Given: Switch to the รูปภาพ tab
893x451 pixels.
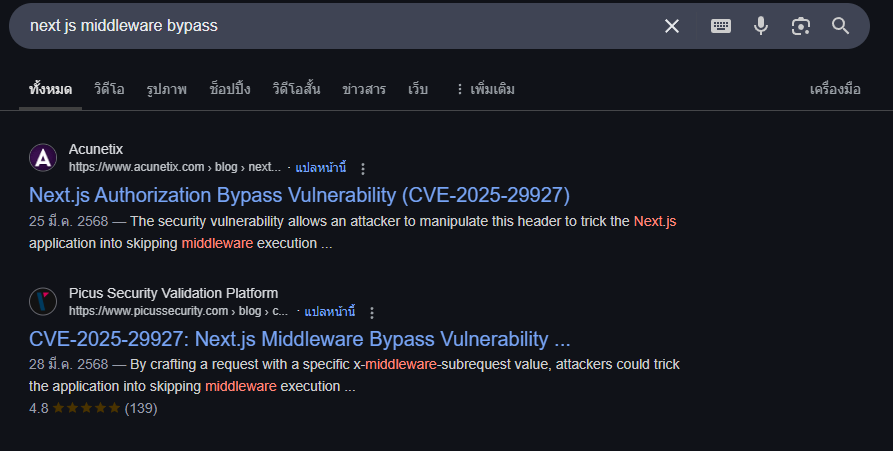Looking at the screenshot, I should click(166, 89).
